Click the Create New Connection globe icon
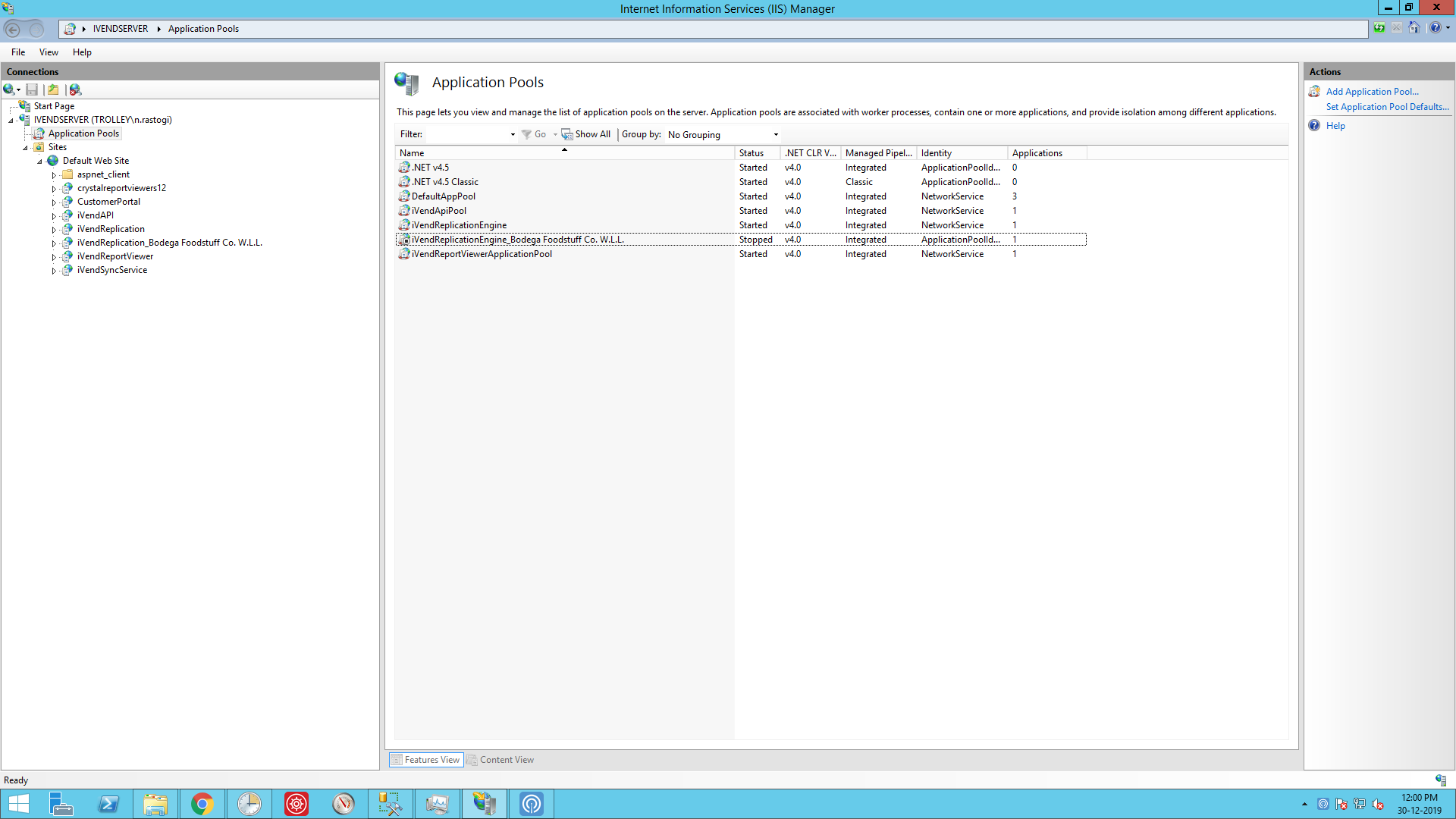 pos(9,89)
